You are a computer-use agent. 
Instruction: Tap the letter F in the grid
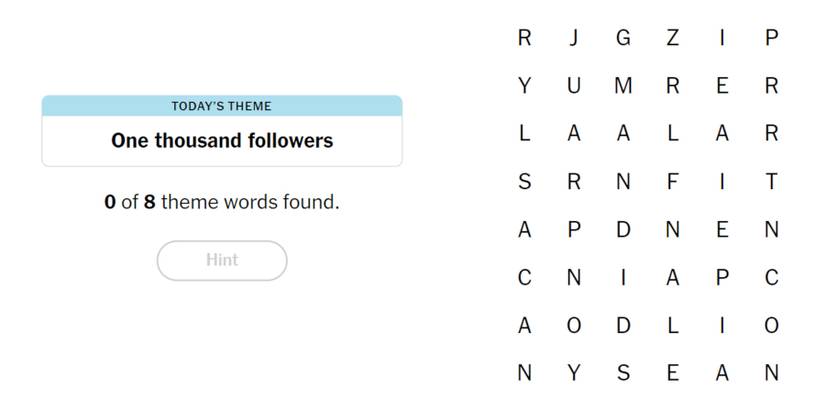coord(673,182)
